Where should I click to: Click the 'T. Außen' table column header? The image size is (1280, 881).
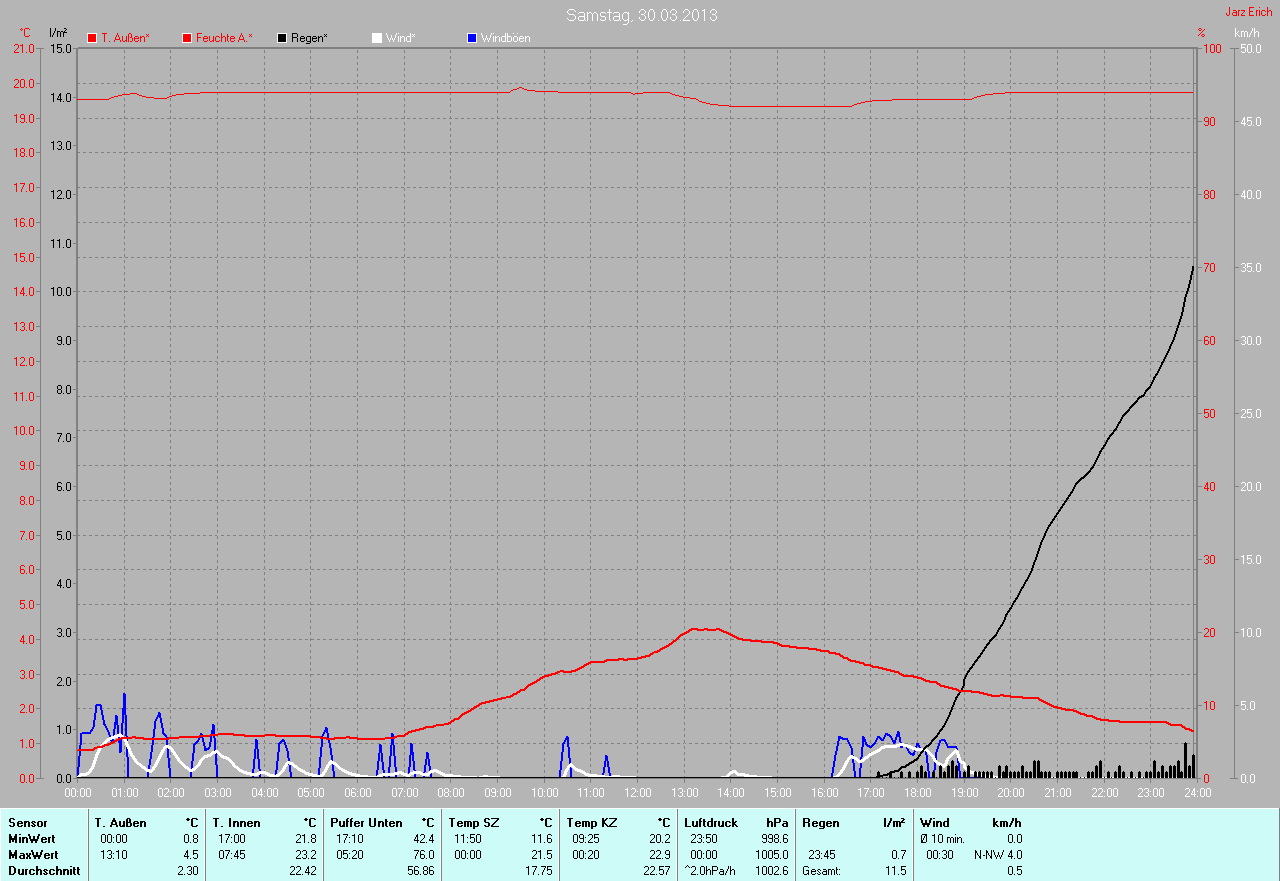click(121, 823)
